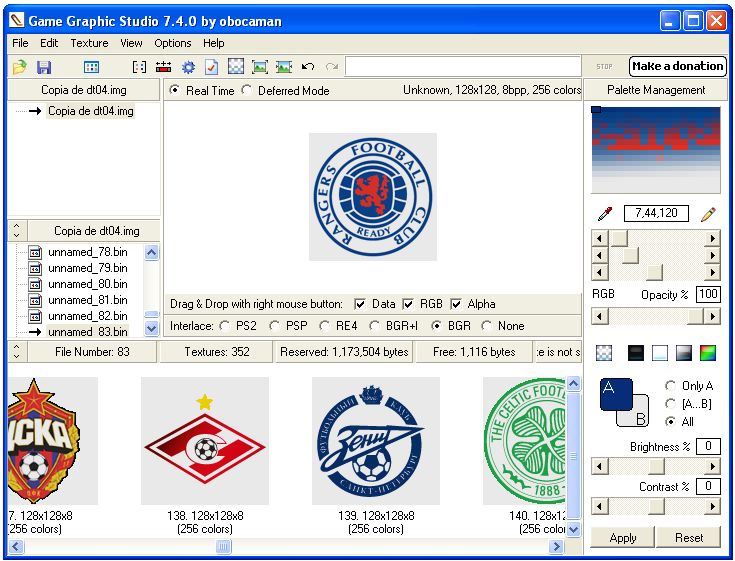Click color swatch A in palette panel
Image resolution: width=735 pixels, height=561 pixels.
pos(616,394)
